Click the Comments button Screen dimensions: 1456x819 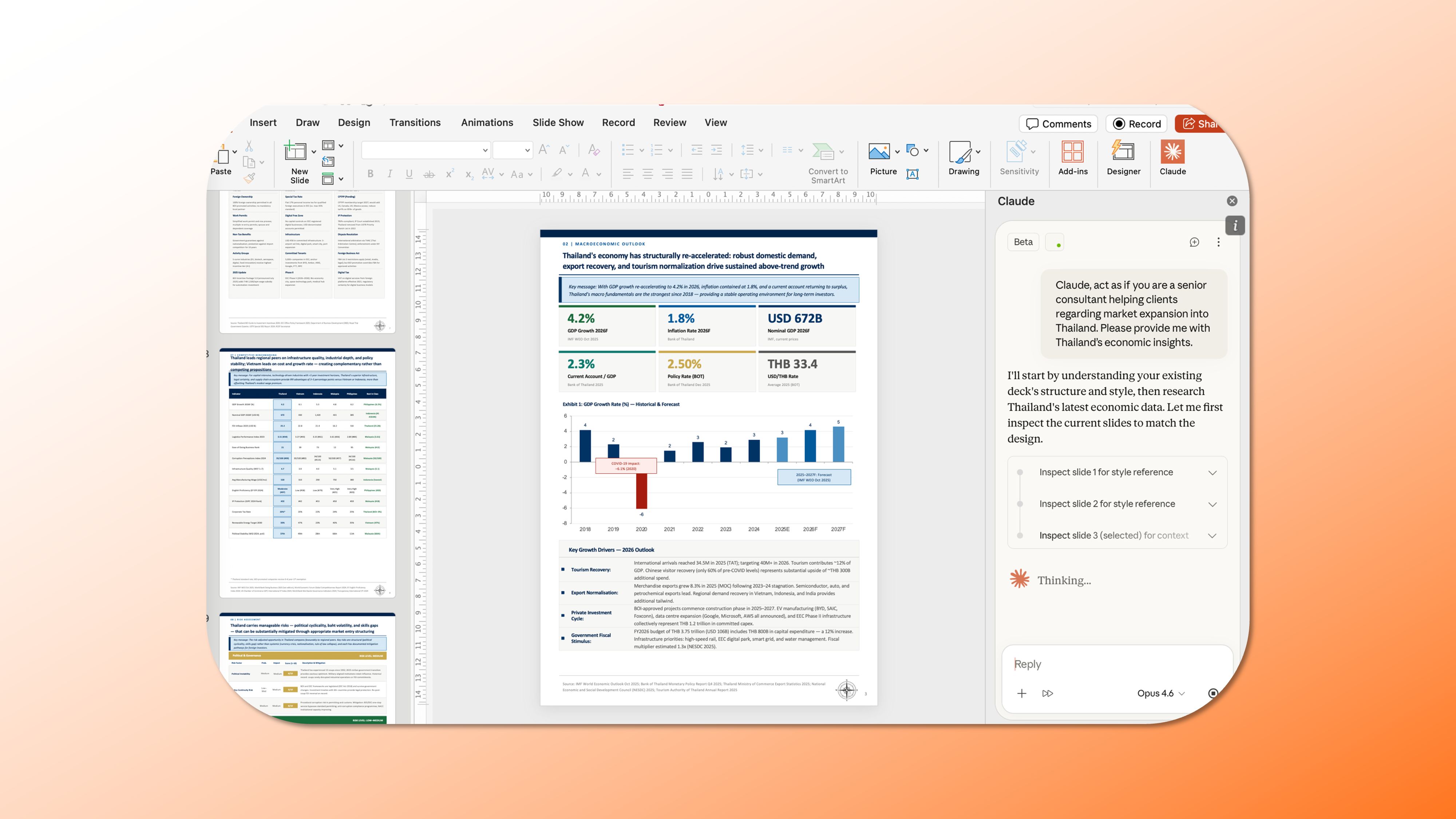(x=1058, y=124)
